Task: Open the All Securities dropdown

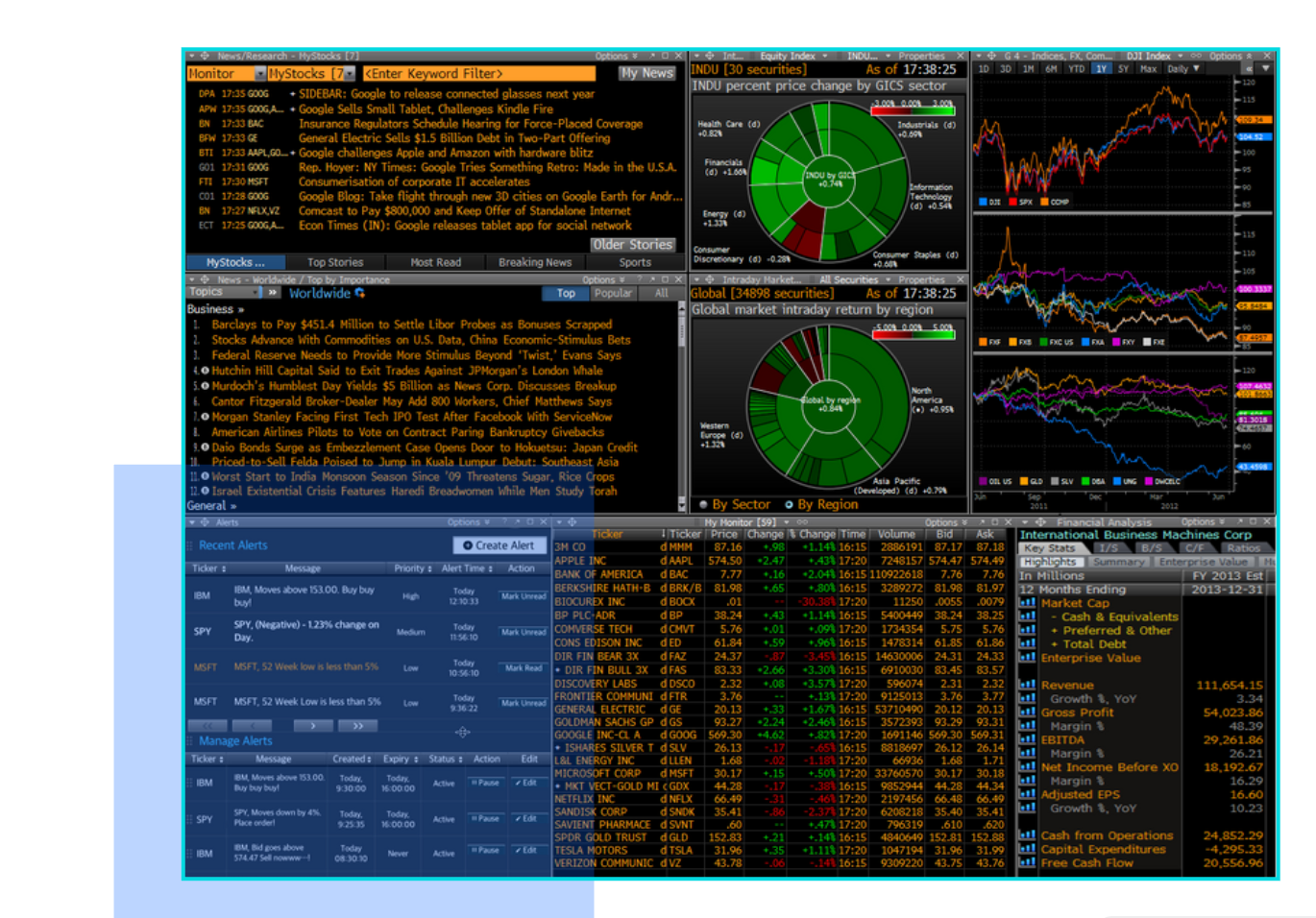Action: point(855,279)
